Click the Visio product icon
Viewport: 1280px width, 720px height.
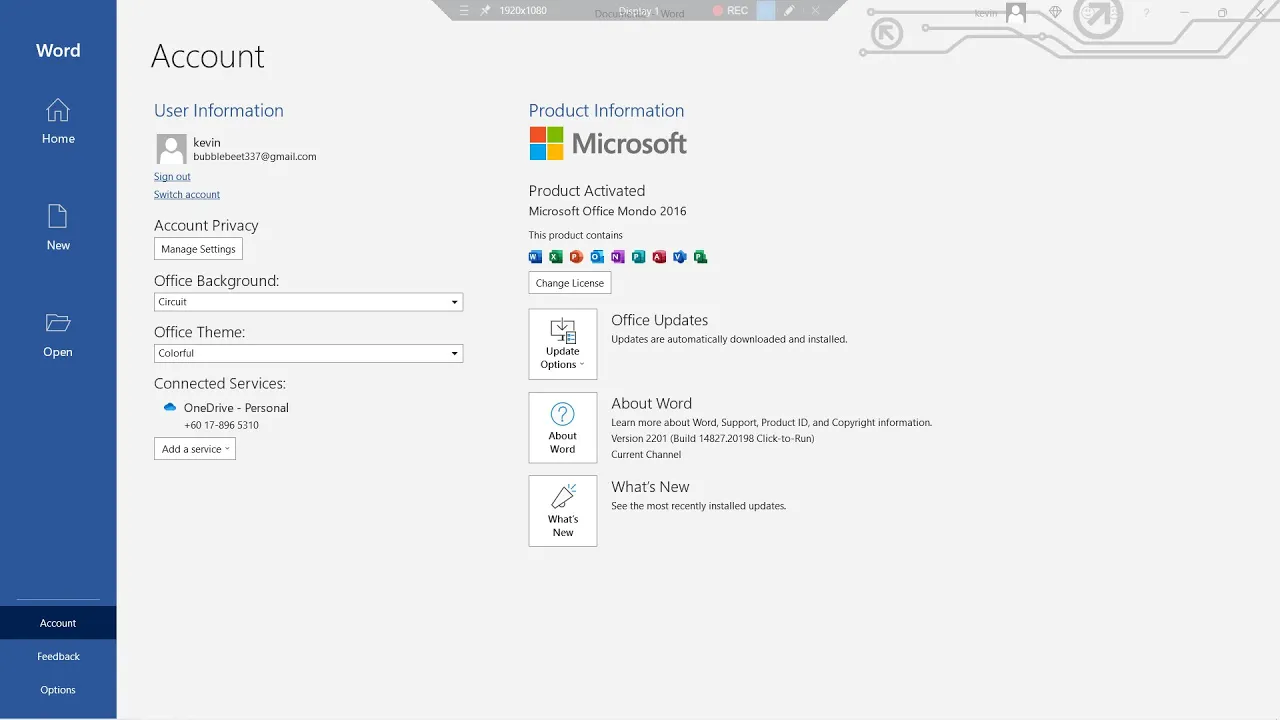tap(680, 257)
